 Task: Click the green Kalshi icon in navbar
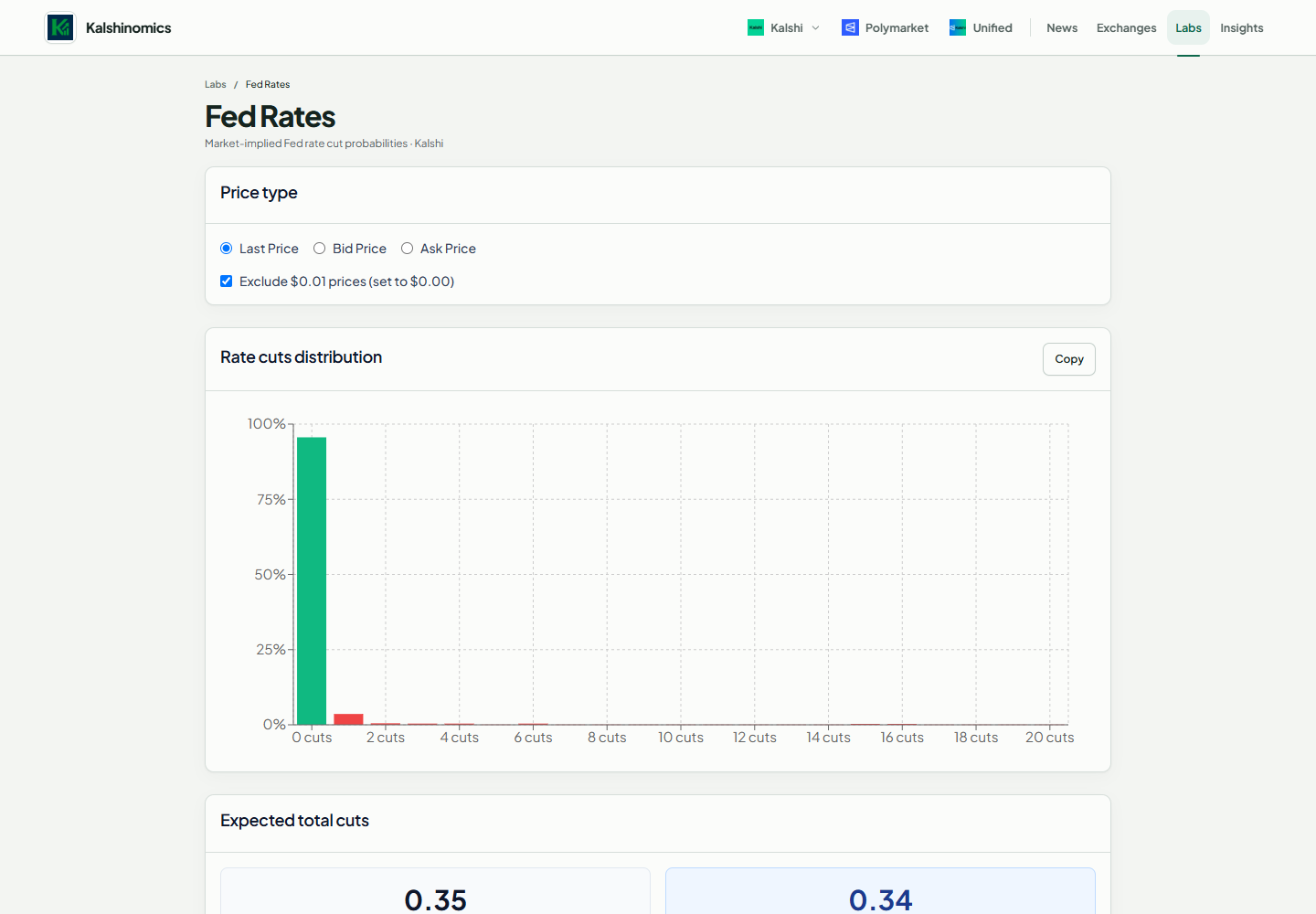(x=756, y=27)
